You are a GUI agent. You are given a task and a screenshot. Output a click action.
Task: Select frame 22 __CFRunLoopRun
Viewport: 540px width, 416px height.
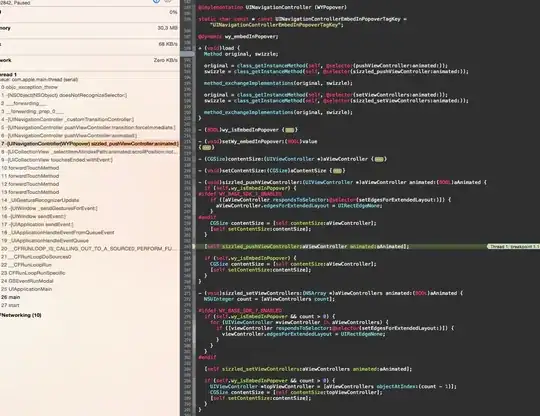pos(27,265)
